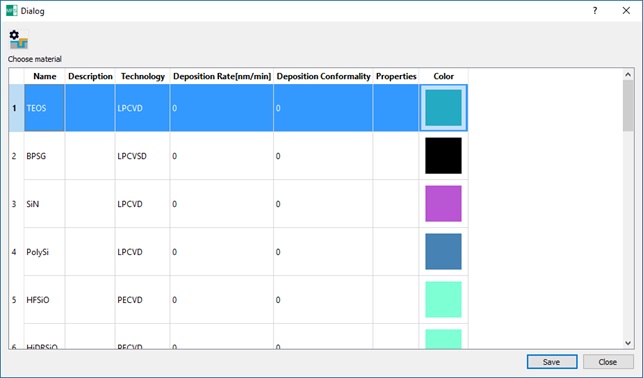
Task: Open the HFSiO mint color swatch
Action: tap(443, 300)
